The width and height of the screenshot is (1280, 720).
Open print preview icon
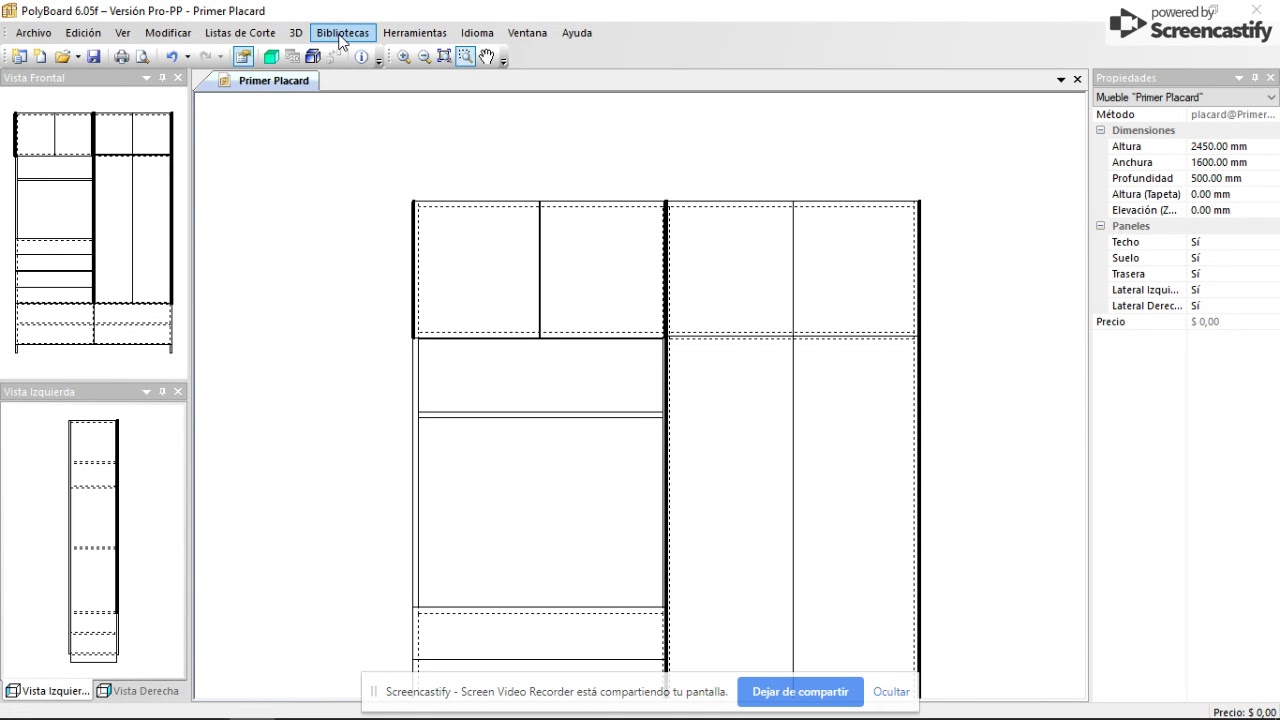tap(142, 57)
